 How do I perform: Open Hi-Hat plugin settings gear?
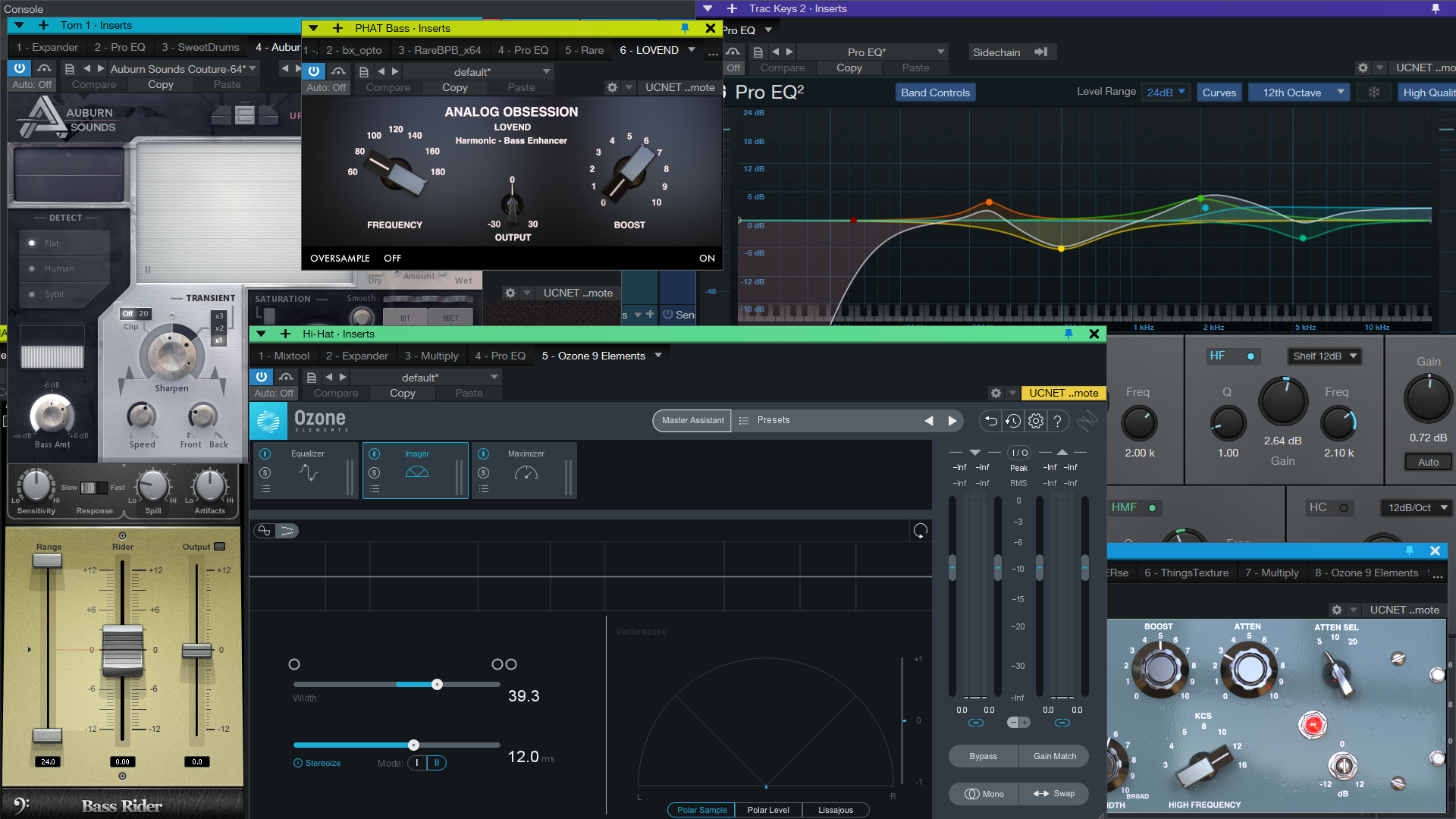(996, 393)
